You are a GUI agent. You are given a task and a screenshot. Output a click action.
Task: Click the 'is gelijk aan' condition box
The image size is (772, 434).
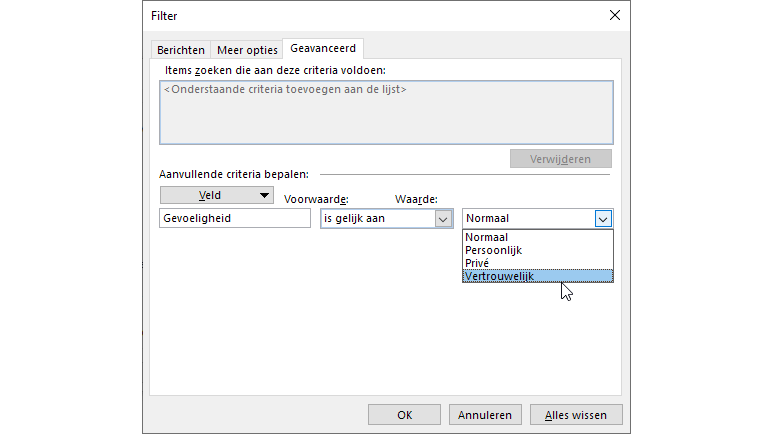tap(377, 218)
